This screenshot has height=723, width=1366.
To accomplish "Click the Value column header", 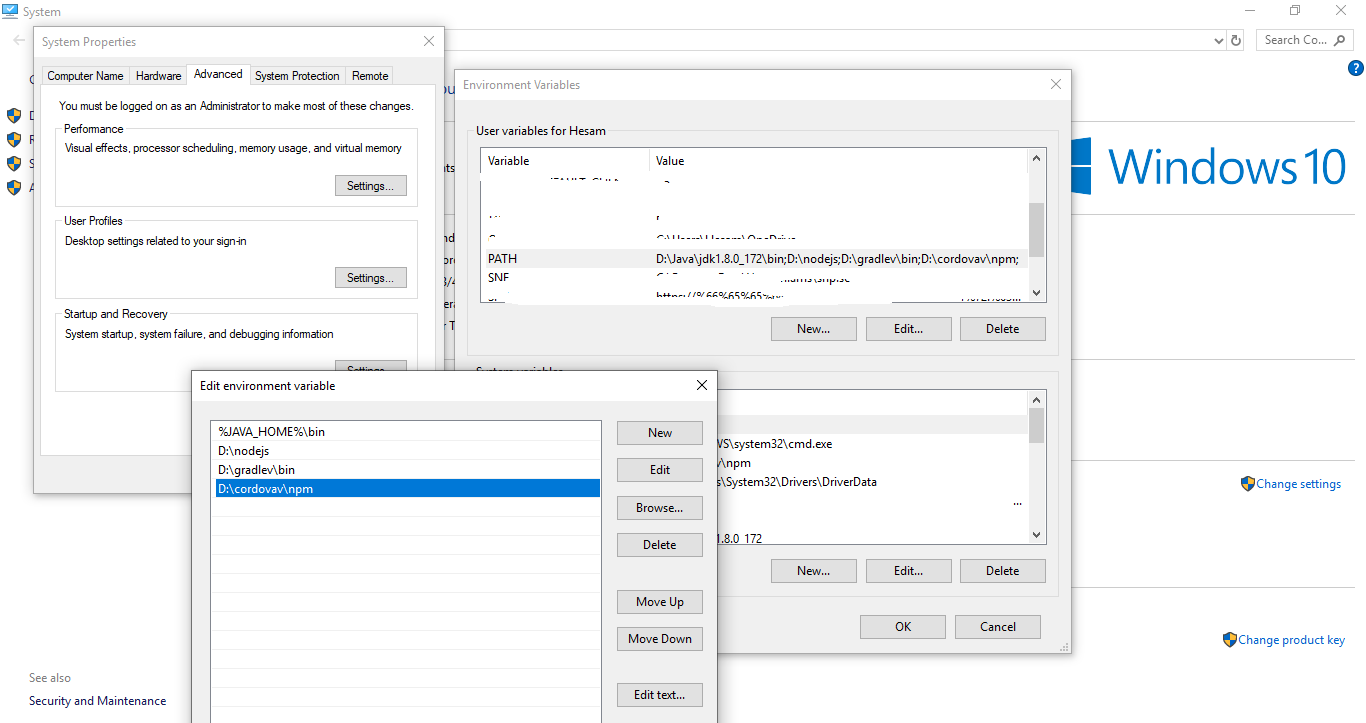I will (839, 161).
